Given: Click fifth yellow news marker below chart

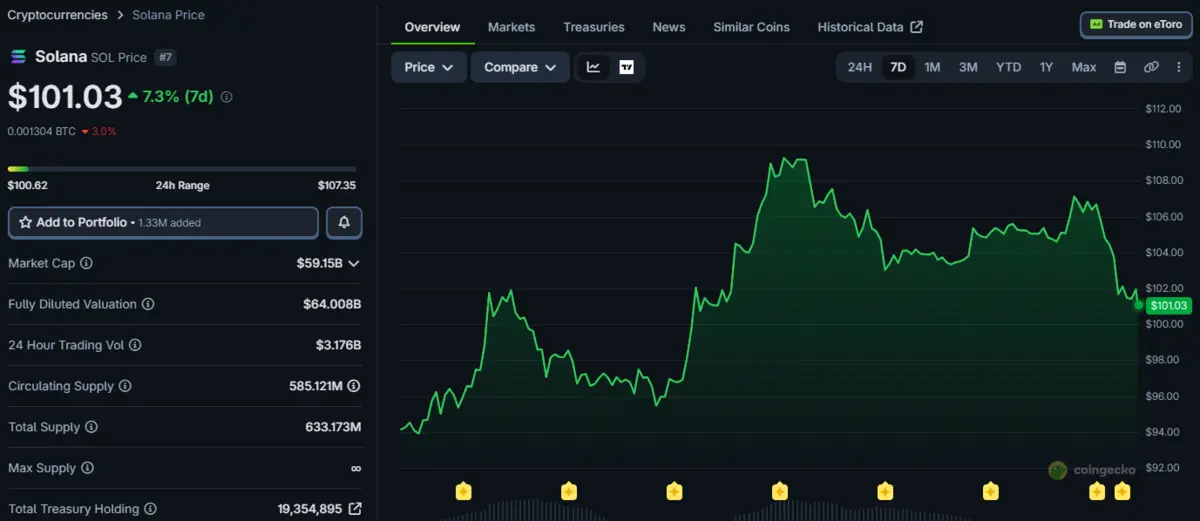Looking at the screenshot, I should 885,491.
